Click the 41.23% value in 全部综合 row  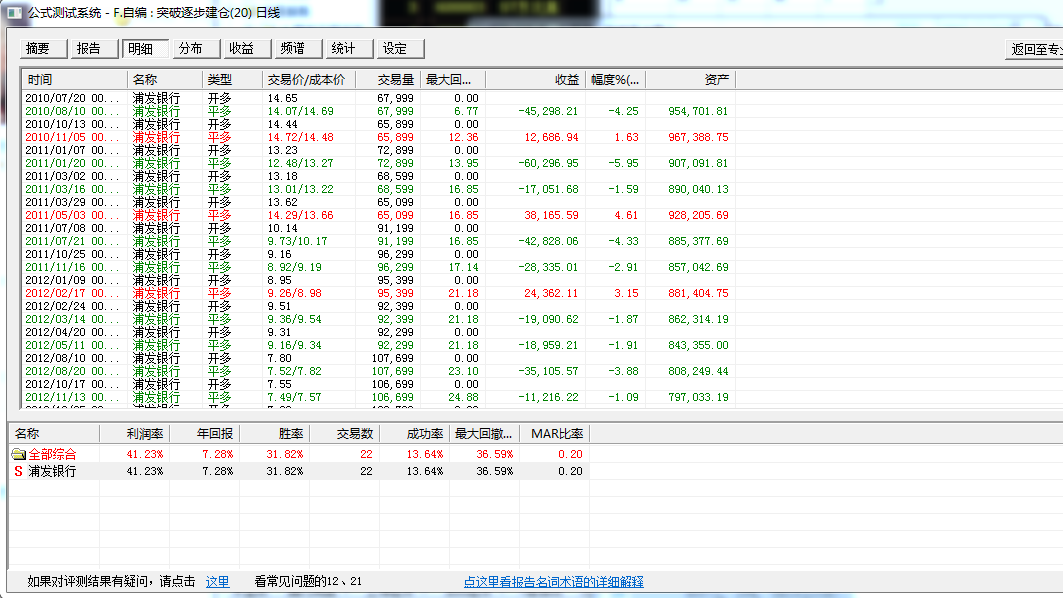tap(144, 454)
